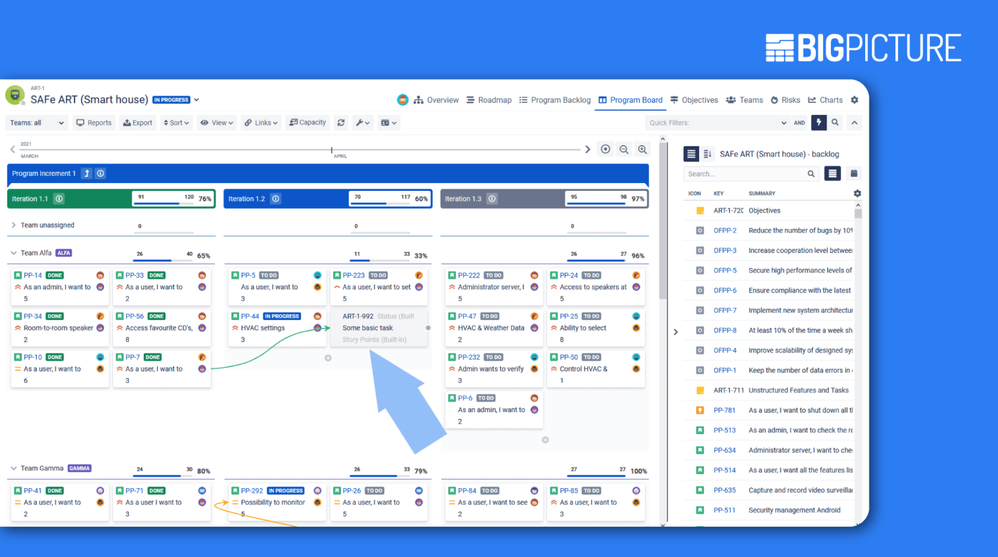Click Program Increment 1 jump-up arrow icon
This screenshot has height=557, width=998.
(x=87, y=173)
